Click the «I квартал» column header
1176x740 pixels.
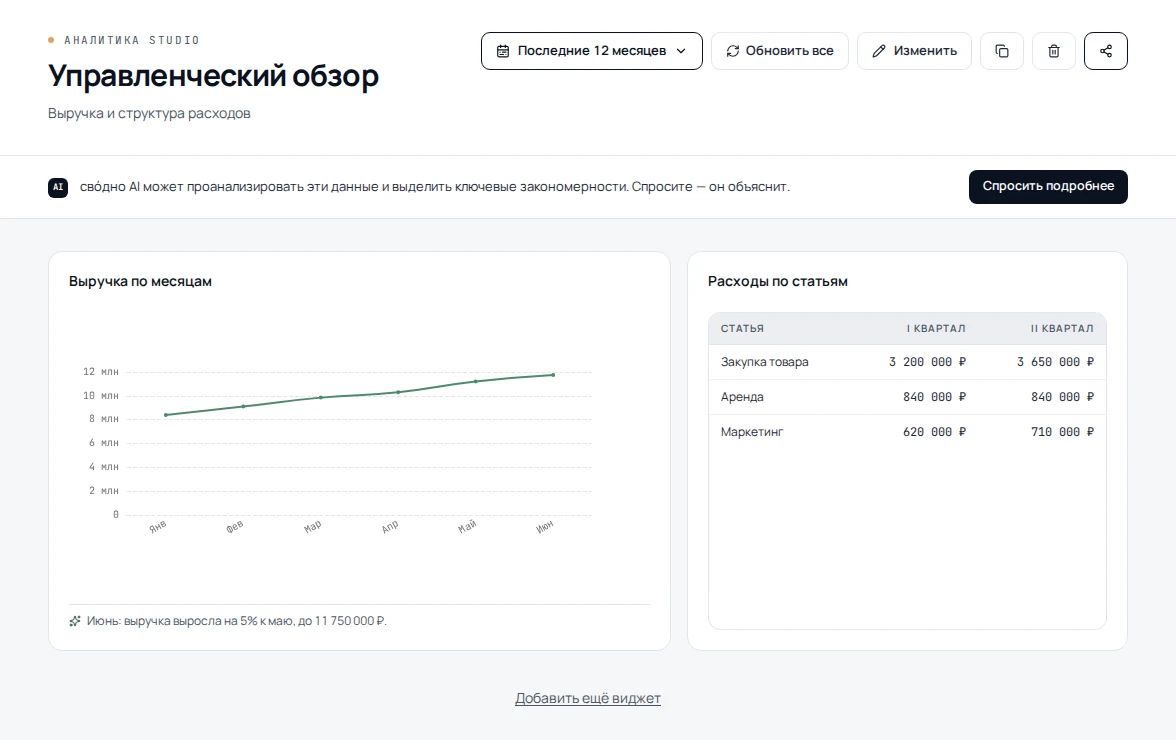[936, 328]
